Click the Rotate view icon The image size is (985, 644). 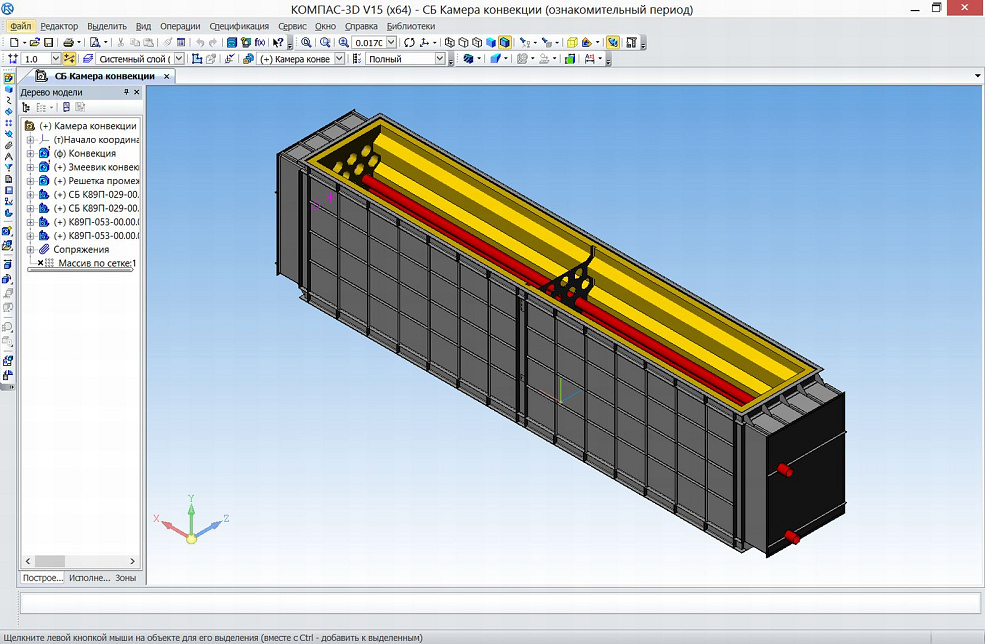coord(409,43)
